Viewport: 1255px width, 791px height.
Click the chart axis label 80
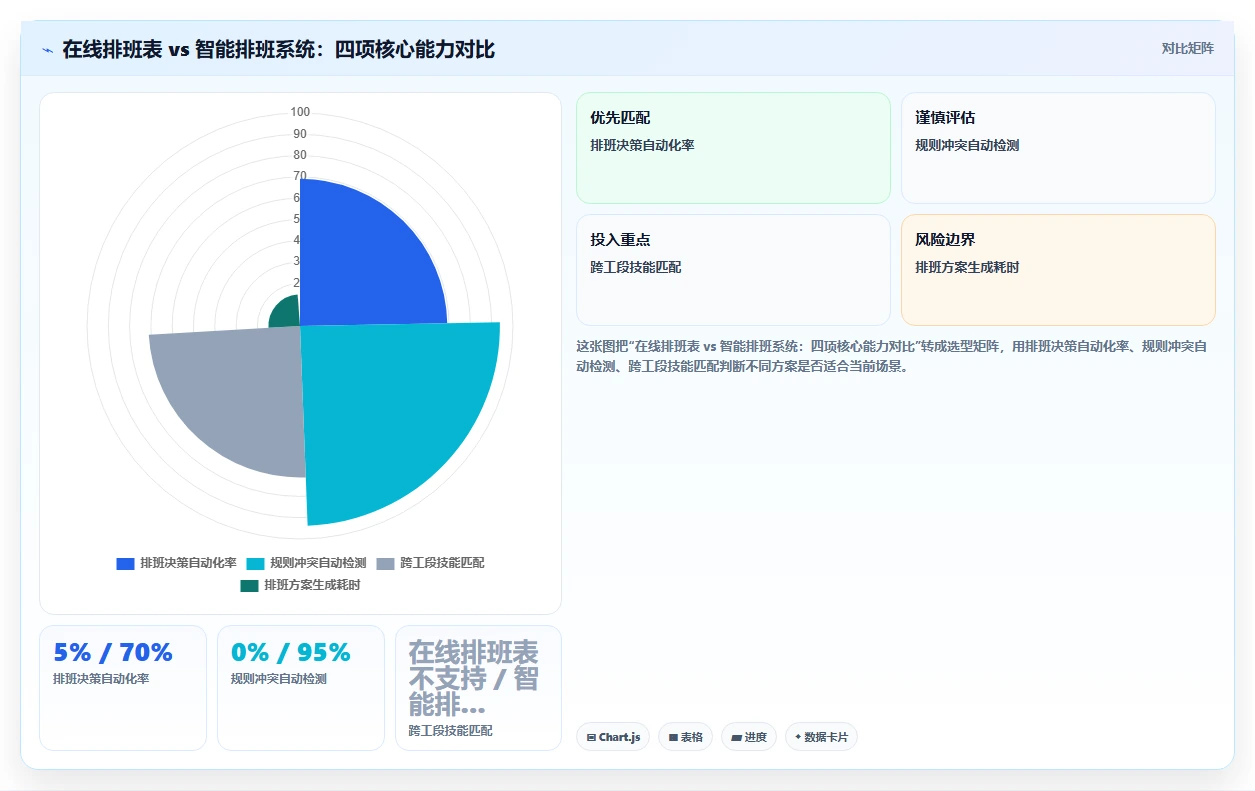coord(300,155)
